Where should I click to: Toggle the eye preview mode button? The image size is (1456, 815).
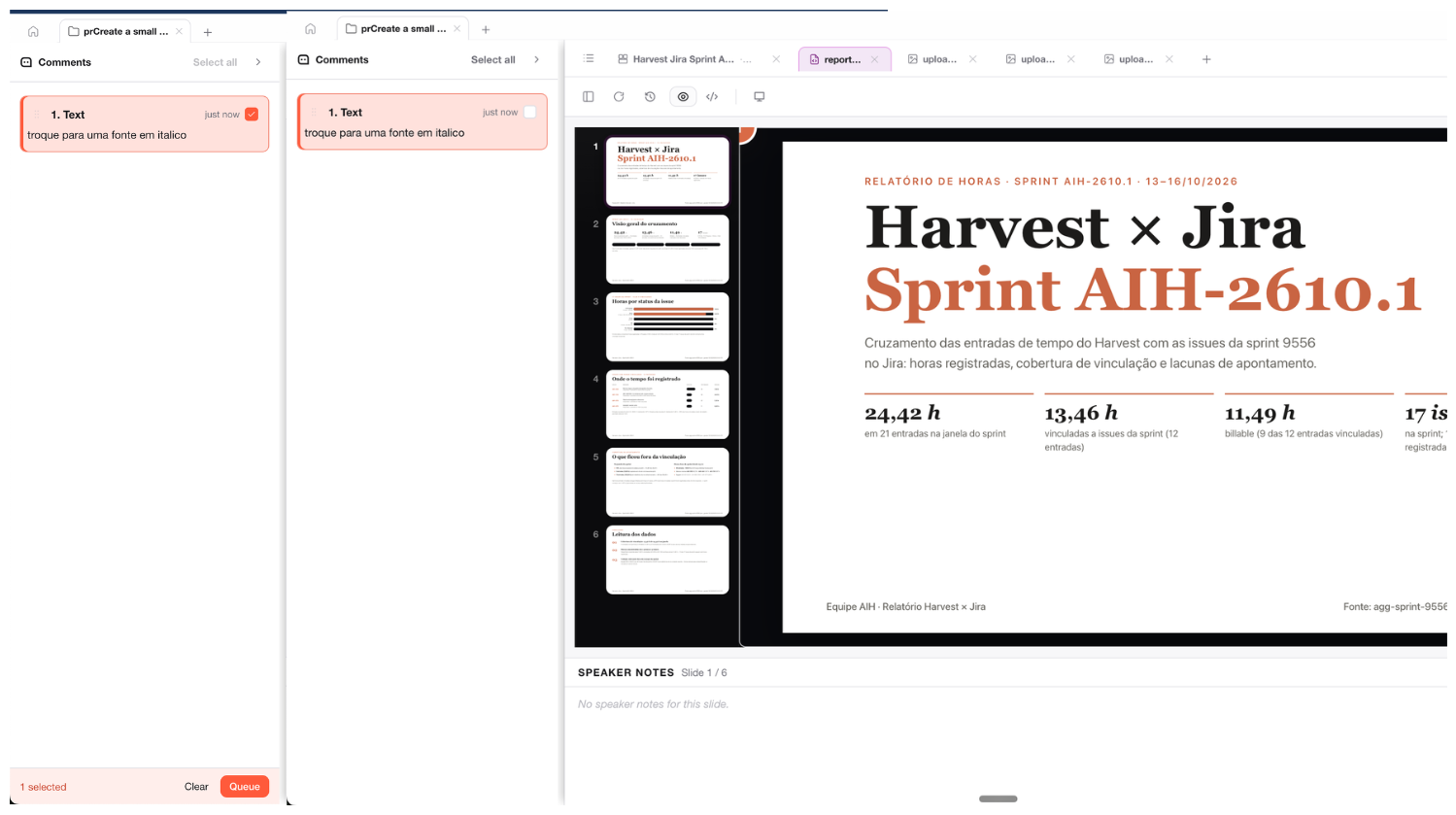pos(683,97)
